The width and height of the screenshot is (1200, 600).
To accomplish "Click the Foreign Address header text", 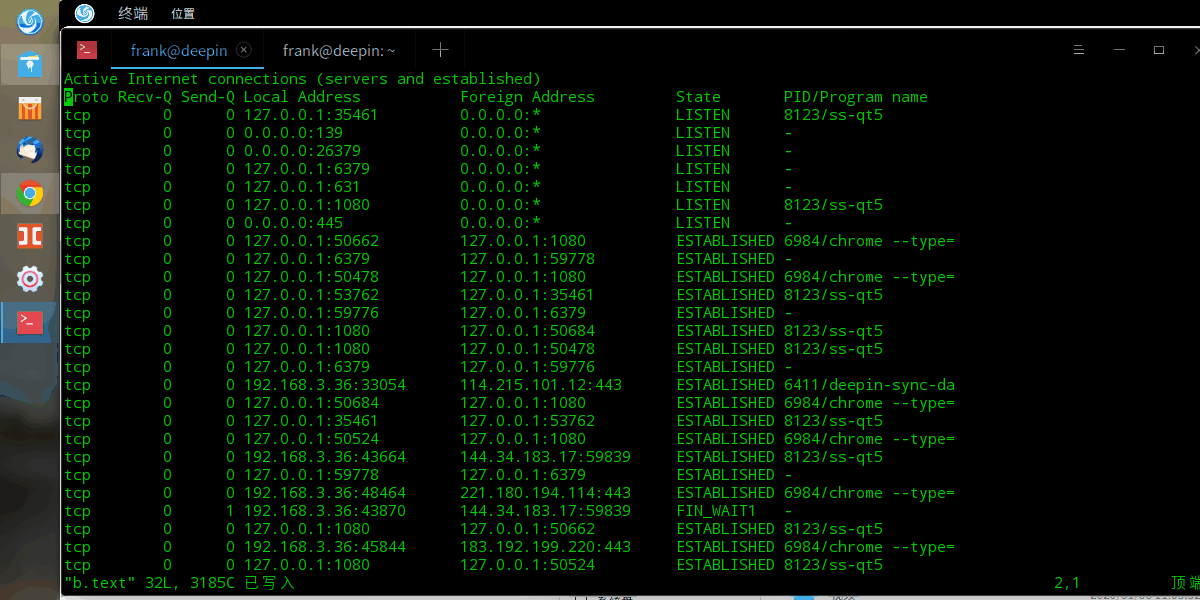I will pyautogui.click(x=527, y=97).
